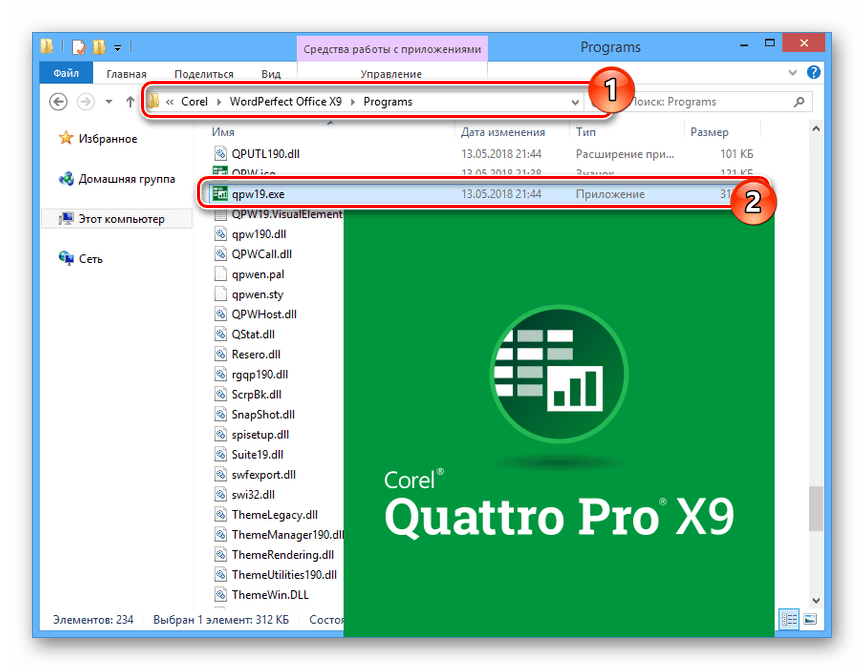Select the ScrpBk.dll file
864x670 pixels.
point(256,395)
